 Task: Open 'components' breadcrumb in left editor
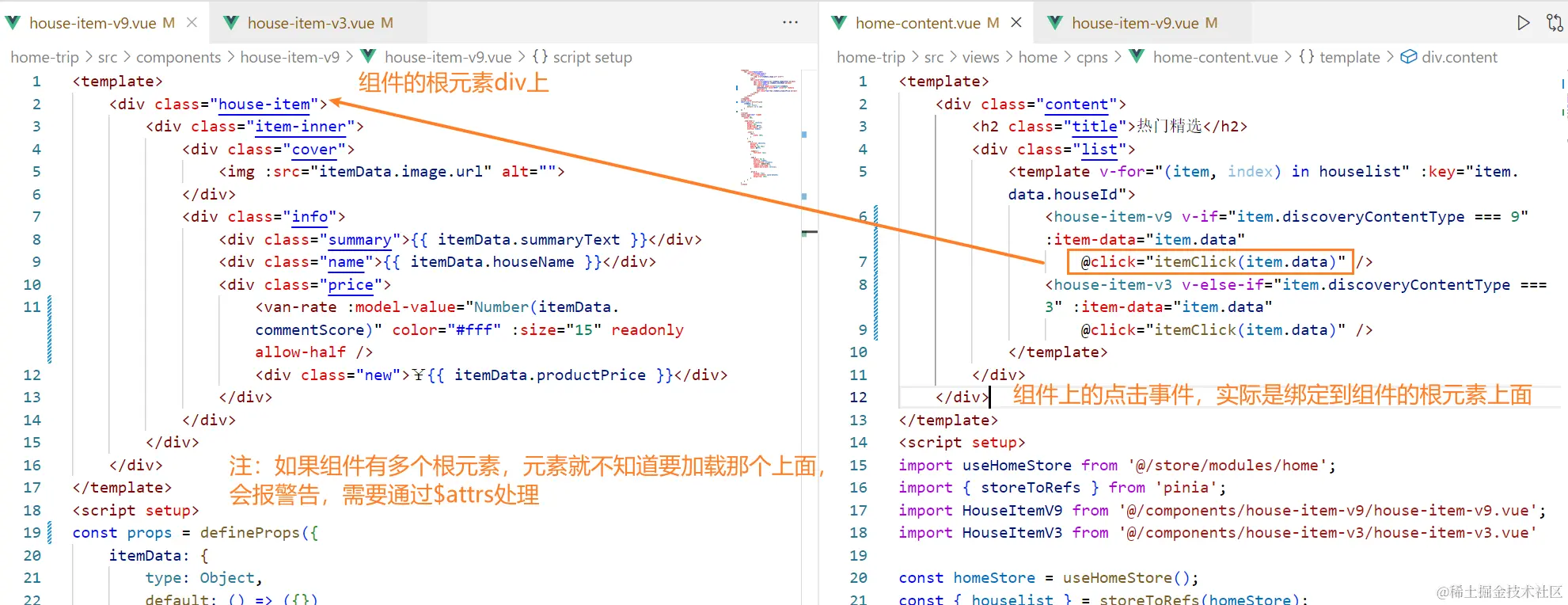(x=178, y=57)
